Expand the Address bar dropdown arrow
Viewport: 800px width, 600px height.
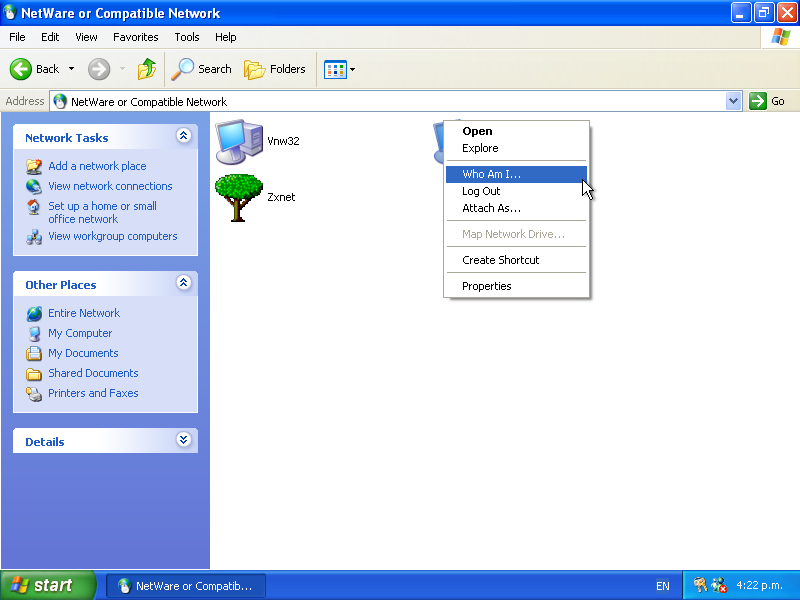(733, 101)
